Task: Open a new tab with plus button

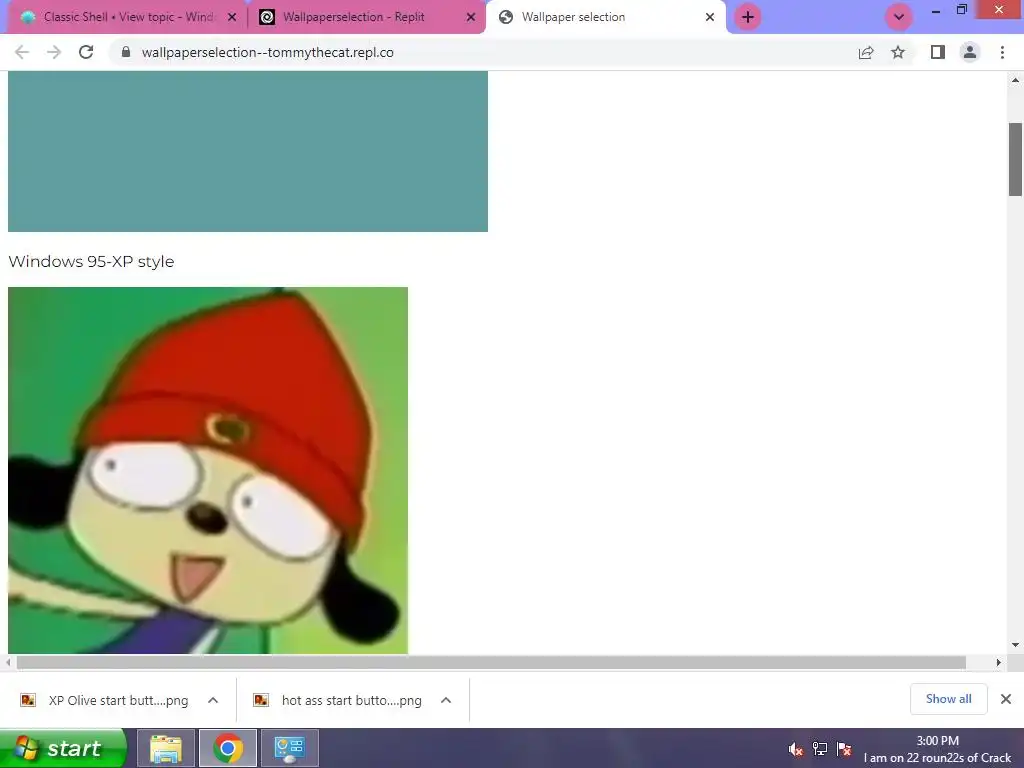Action: (748, 17)
